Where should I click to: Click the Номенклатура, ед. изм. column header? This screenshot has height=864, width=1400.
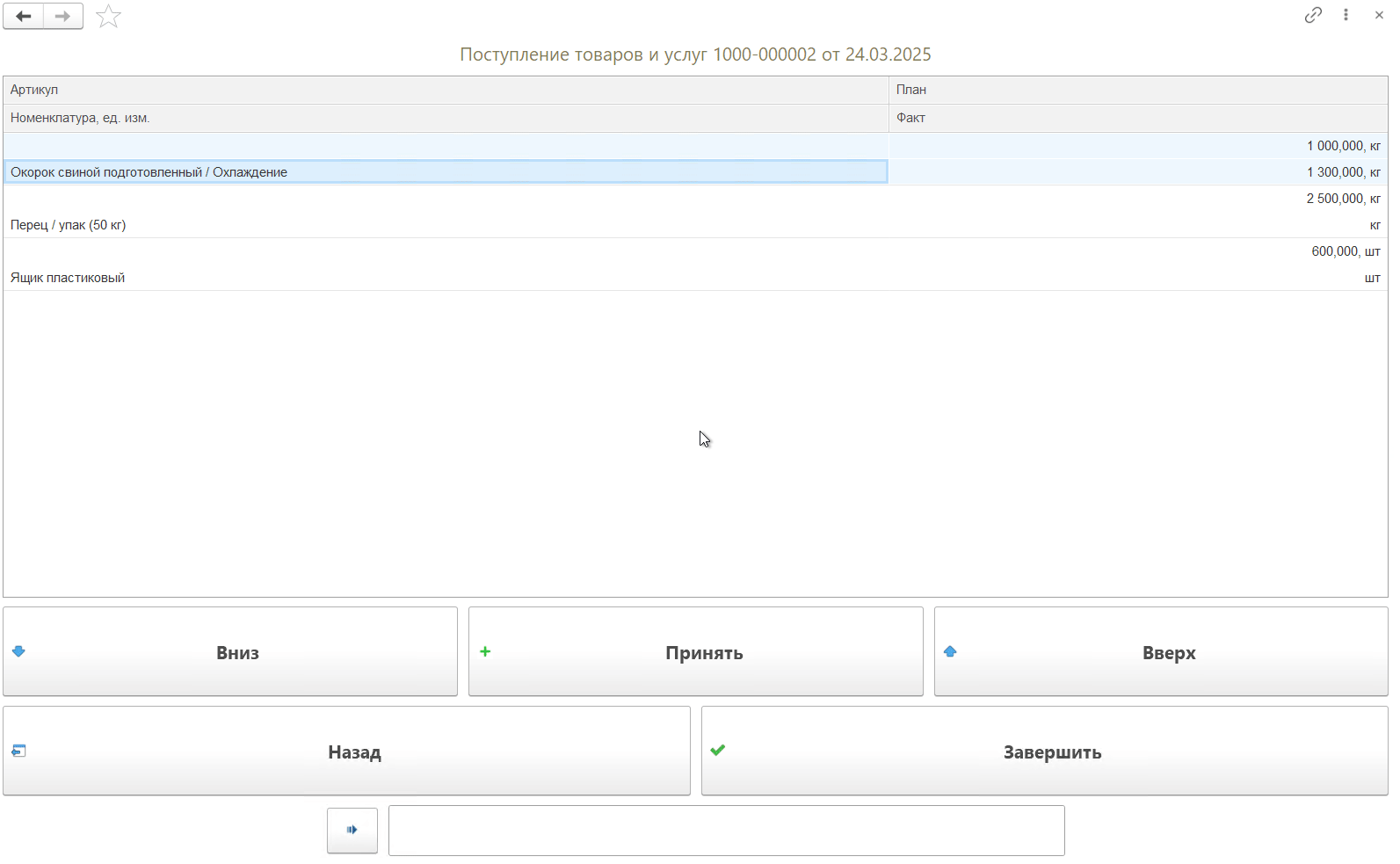pyautogui.click(x=445, y=118)
